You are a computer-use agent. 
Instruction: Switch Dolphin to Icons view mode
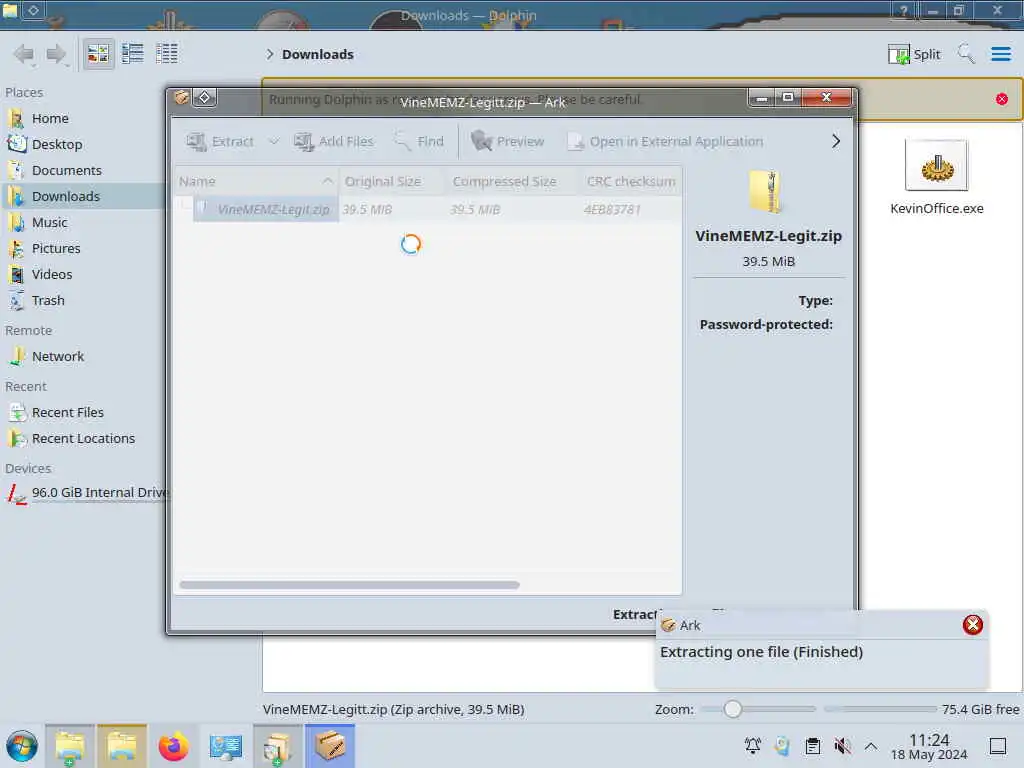click(x=99, y=54)
